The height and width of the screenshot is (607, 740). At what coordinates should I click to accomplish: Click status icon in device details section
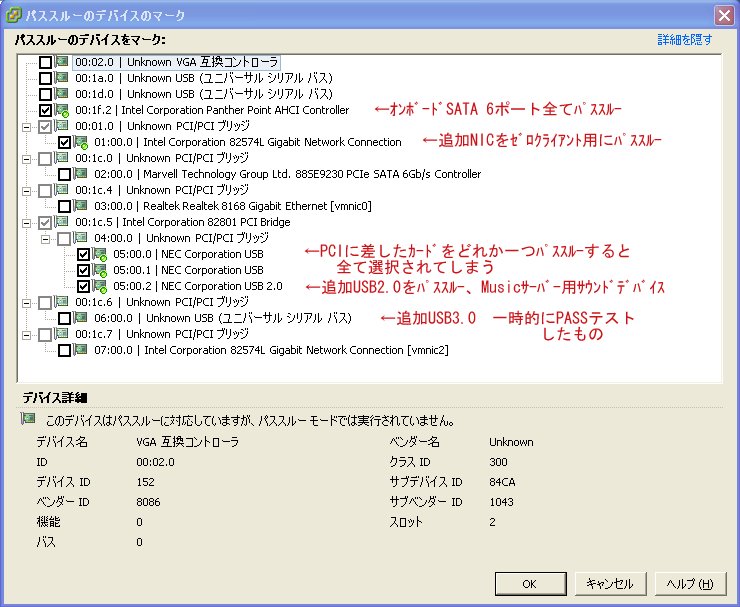point(27,420)
